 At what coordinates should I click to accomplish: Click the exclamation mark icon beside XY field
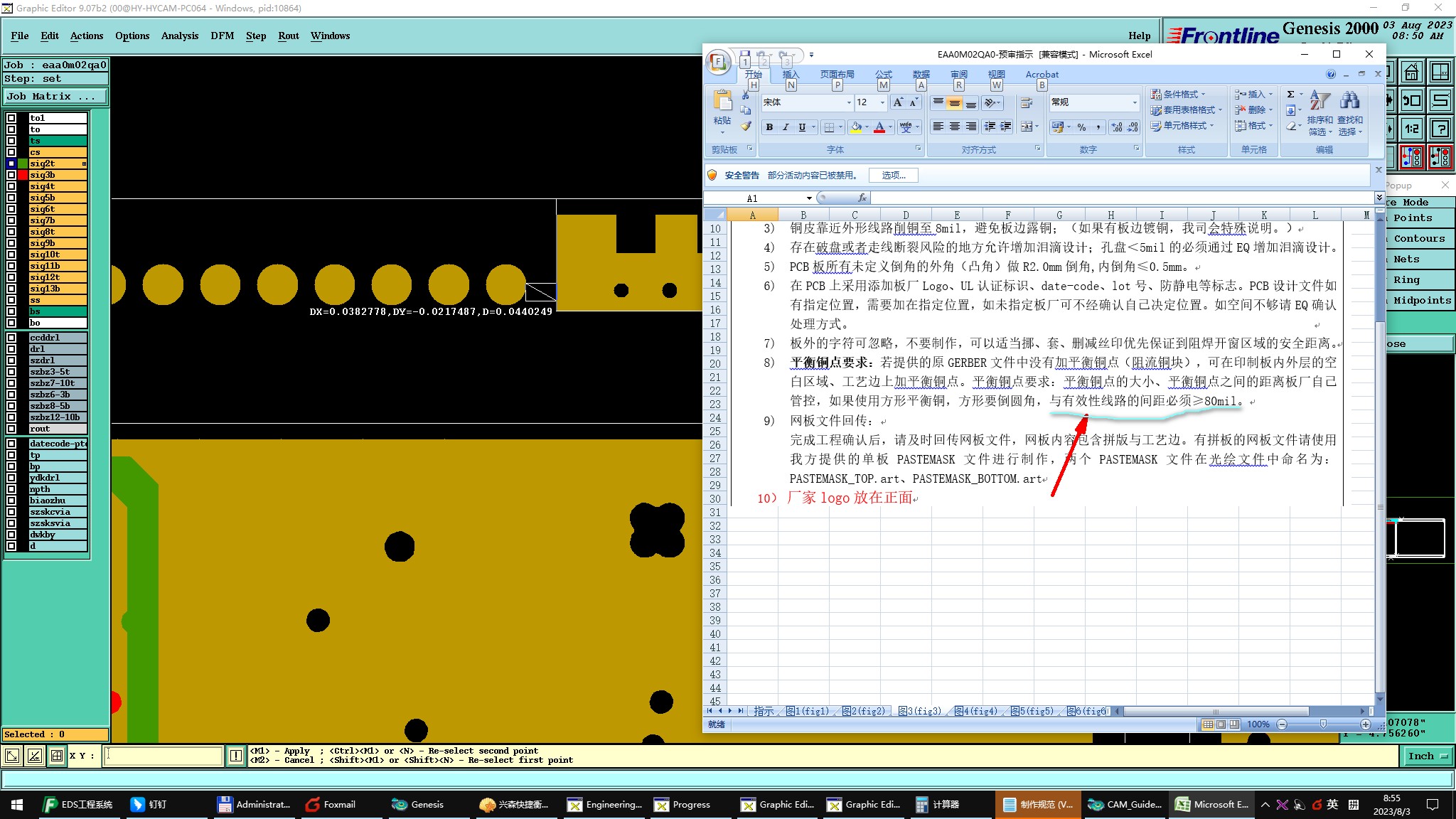point(236,756)
